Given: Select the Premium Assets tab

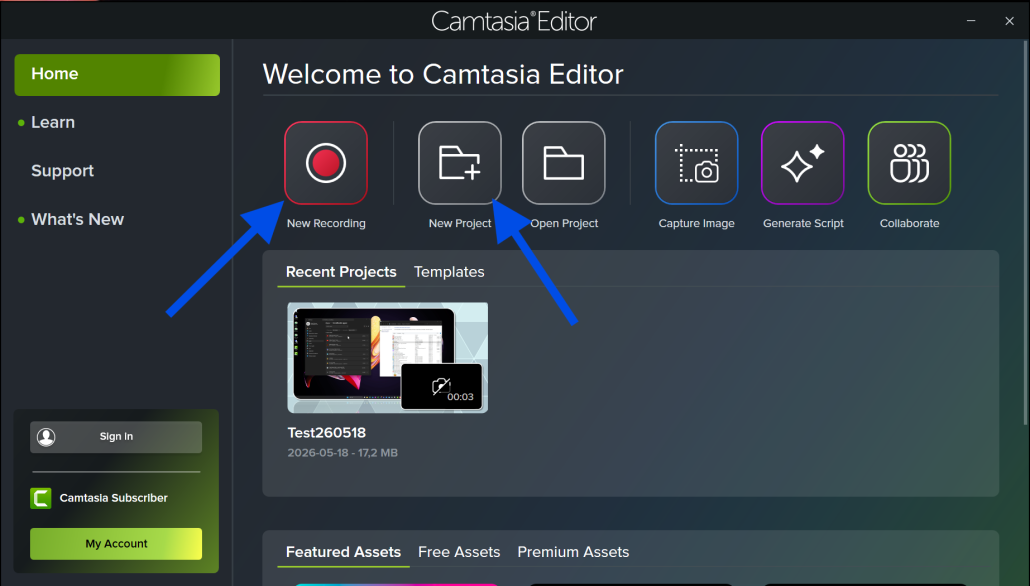Looking at the screenshot, I should coord(573,552).
